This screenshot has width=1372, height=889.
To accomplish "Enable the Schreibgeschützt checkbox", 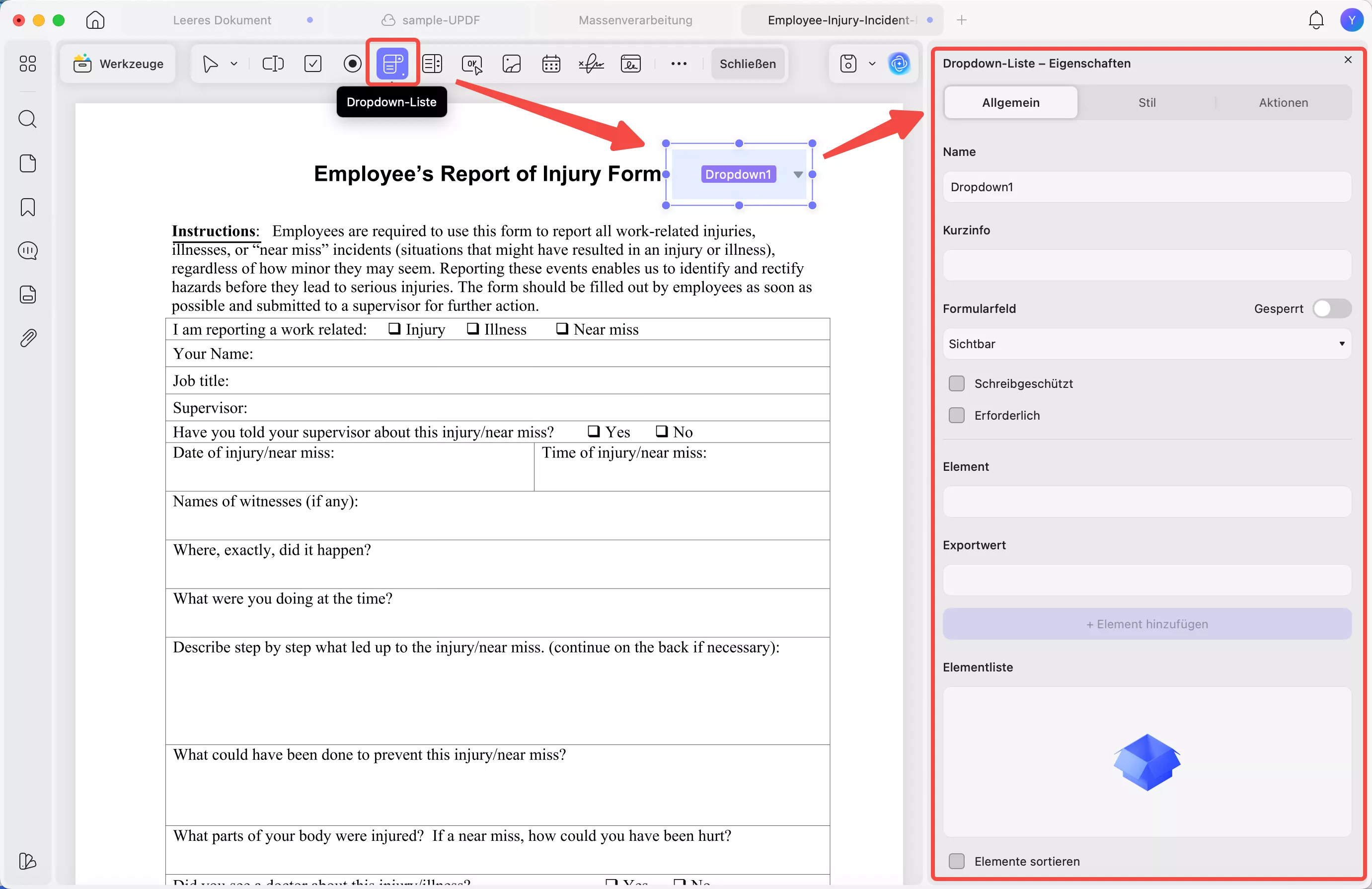I will [956, 383].
